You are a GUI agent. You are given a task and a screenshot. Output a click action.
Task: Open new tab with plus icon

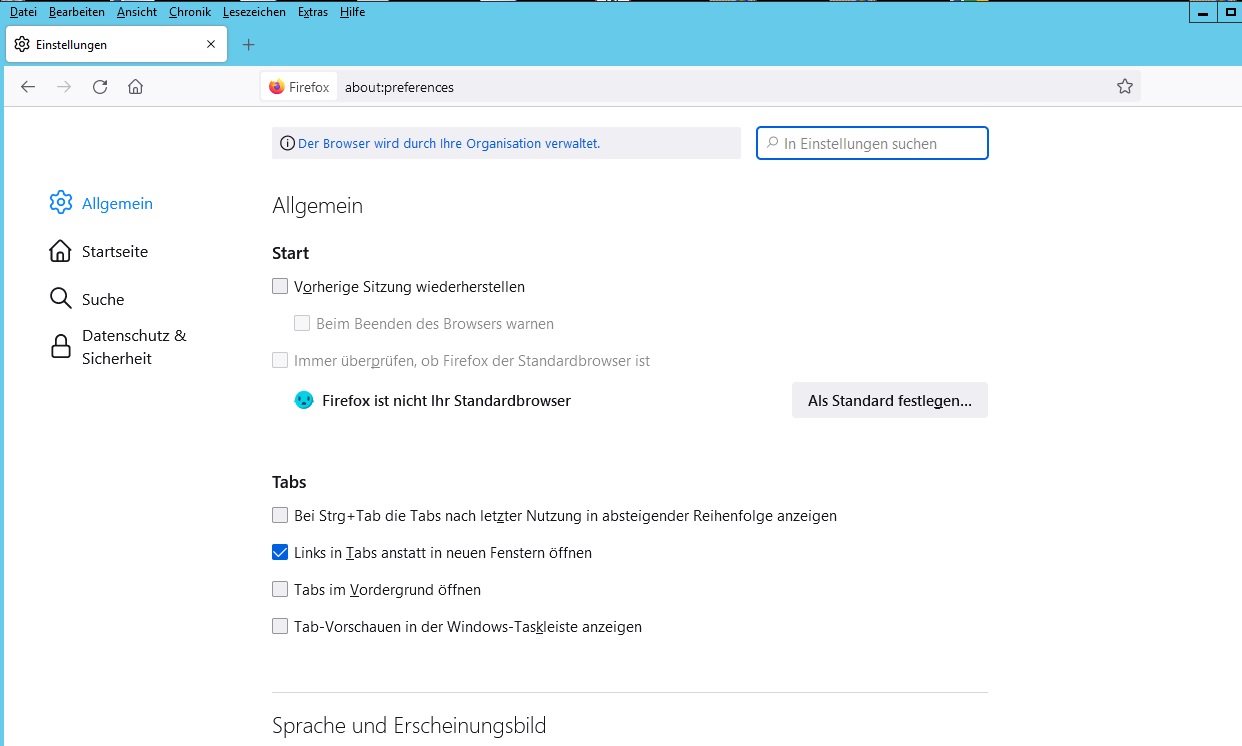pyautogui.click(x=249, y=45)
